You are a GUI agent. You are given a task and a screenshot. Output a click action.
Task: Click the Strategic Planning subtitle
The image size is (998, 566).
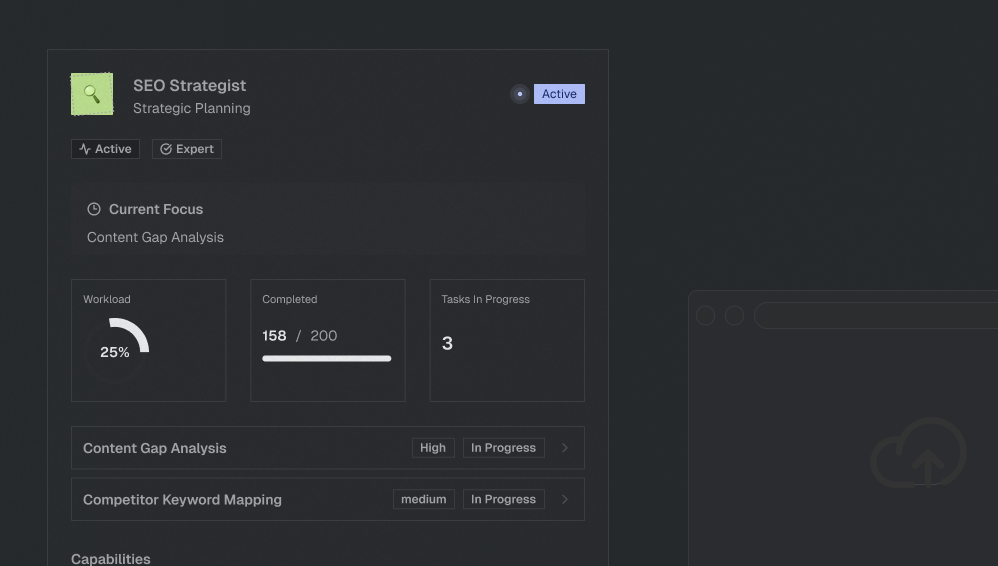tap(192, 108)
